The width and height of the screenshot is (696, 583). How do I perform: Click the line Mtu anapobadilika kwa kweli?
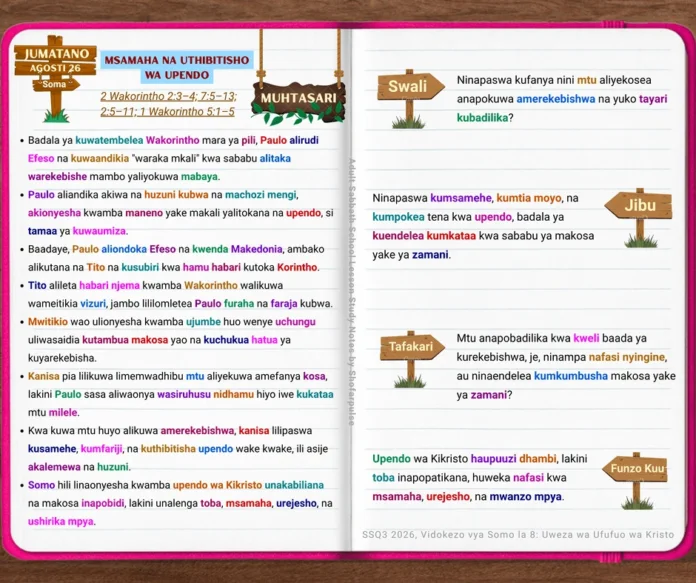point(551,338)
